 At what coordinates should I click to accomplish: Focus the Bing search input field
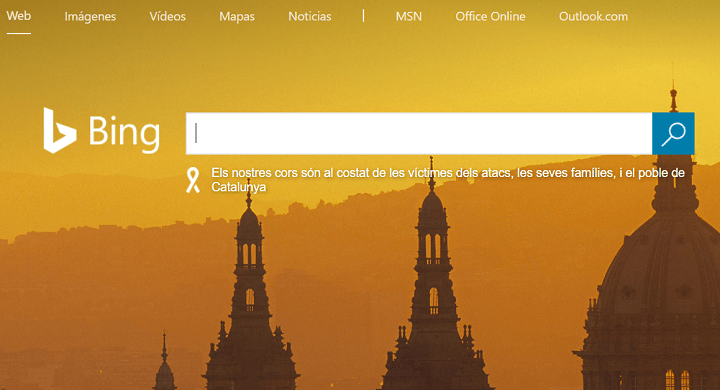pos(419,134)
